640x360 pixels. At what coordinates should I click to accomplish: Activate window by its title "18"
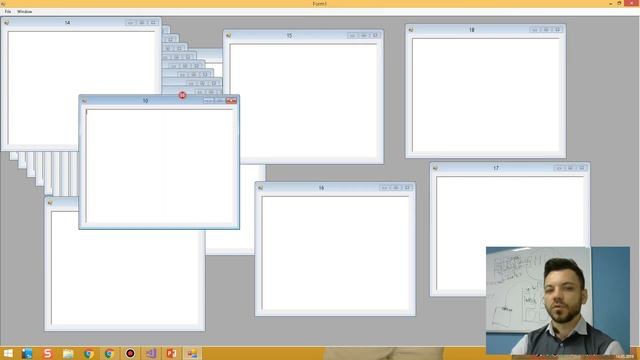pyautogui.click(x=472, y=30)
